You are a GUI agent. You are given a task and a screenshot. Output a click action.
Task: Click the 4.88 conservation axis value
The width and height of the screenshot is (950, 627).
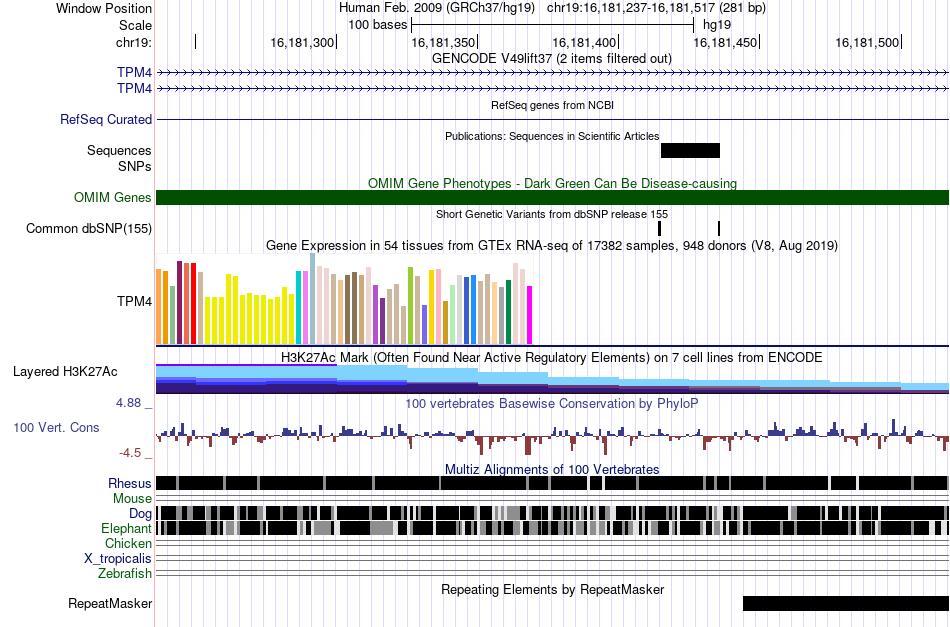click(128, 403)
